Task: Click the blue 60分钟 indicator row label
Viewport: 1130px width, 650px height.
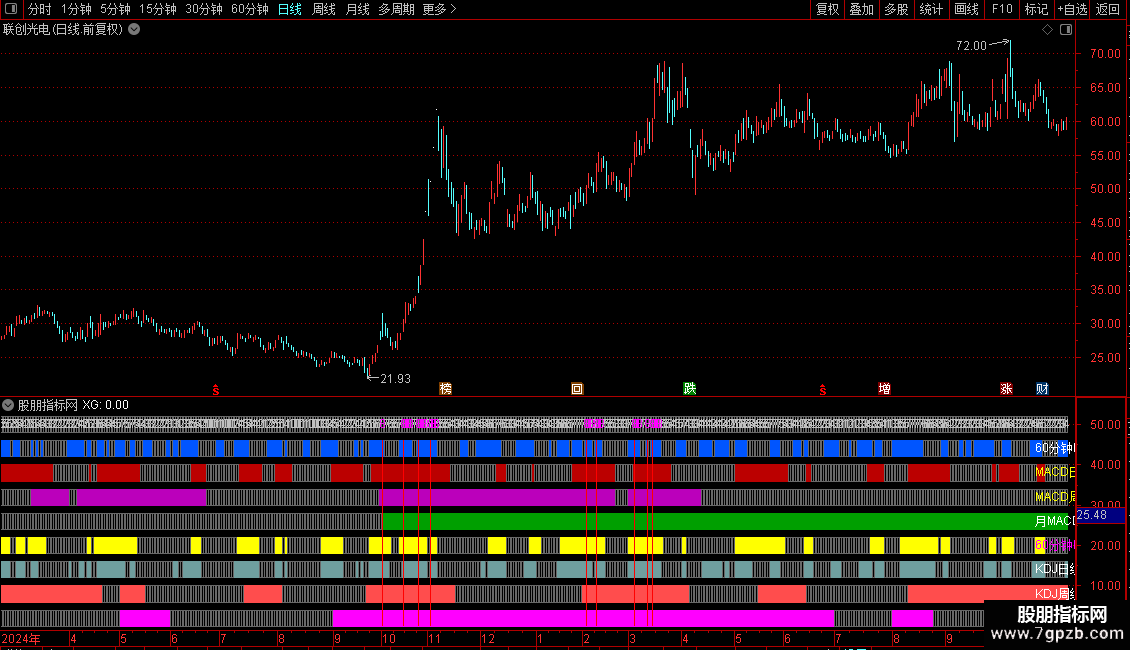Action: tap(1054, 448)
